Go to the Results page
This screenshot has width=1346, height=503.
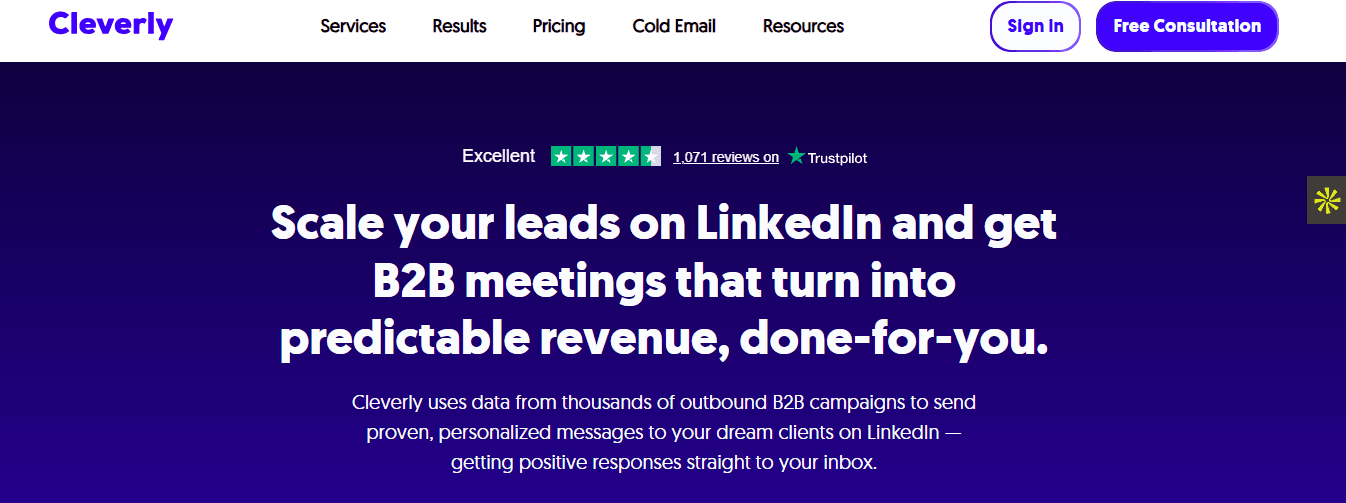(459, 26)
